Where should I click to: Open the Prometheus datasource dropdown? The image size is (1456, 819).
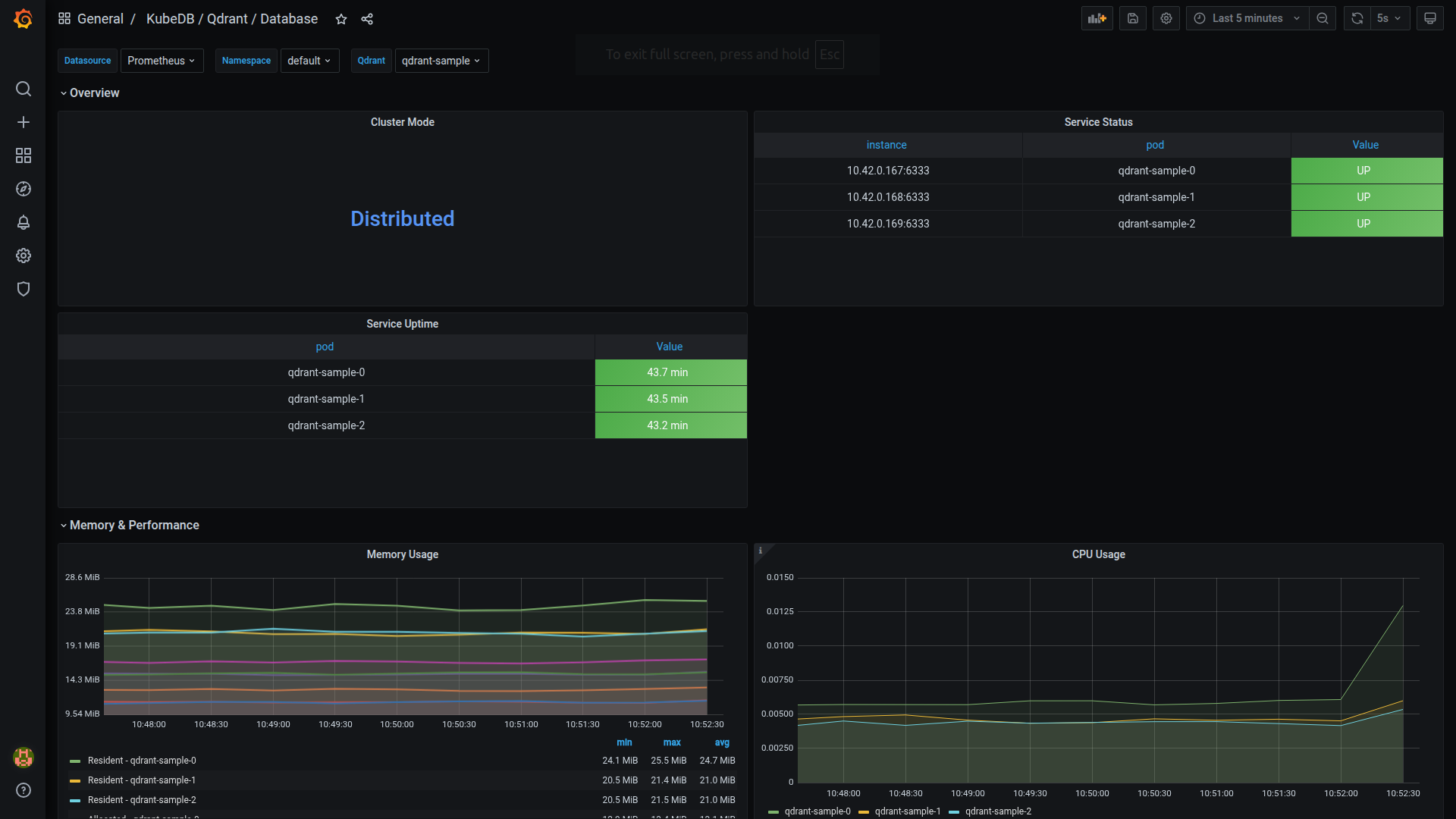coord(162,61)
